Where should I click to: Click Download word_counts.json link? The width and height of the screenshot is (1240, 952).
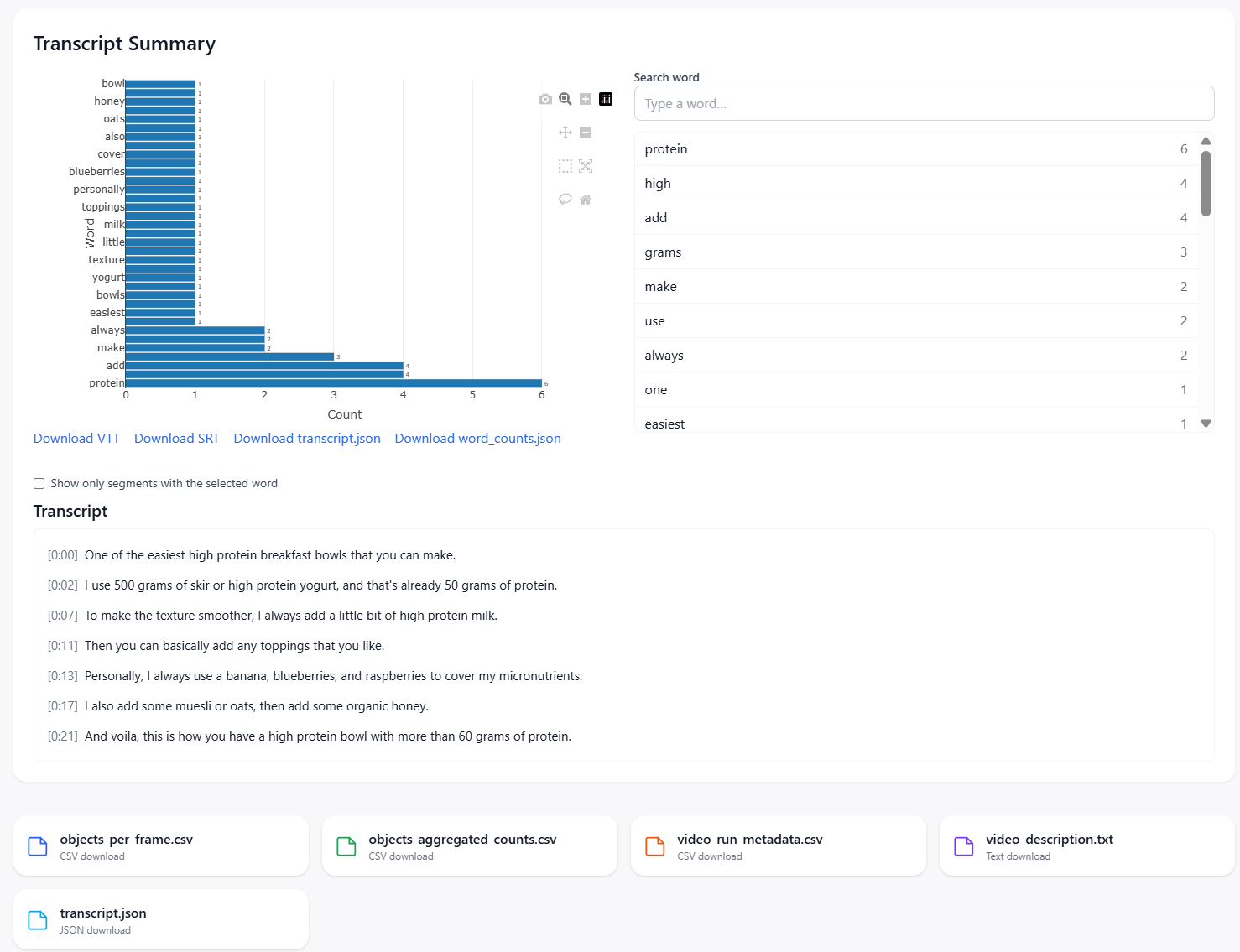coord(477,439)
